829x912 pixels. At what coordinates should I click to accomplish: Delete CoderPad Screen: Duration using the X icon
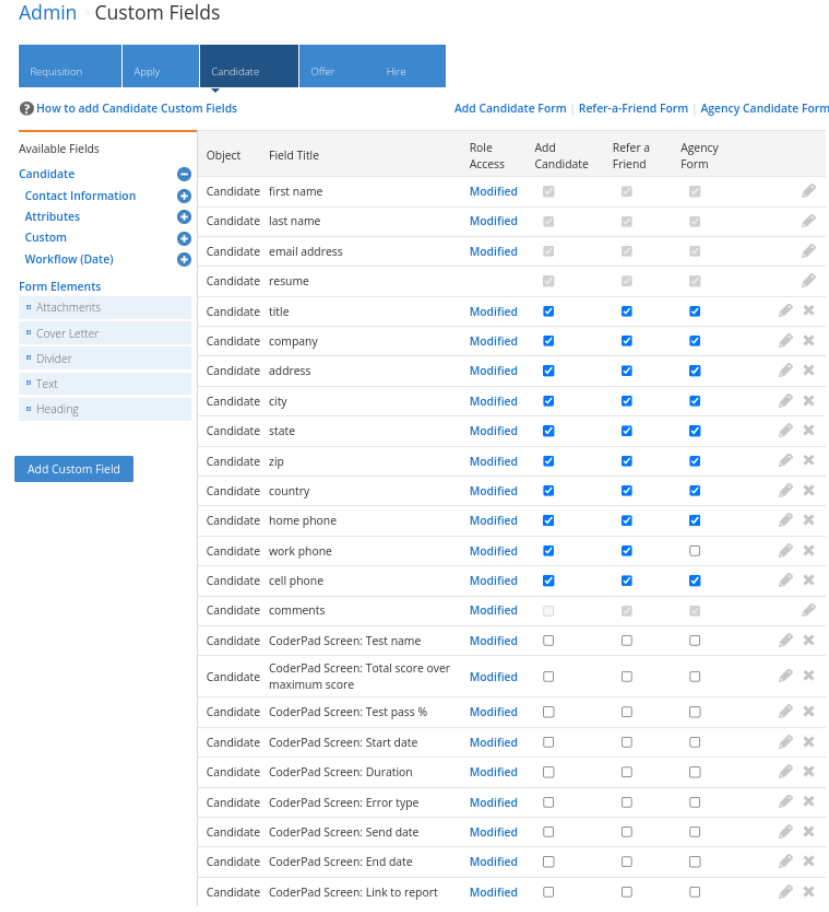[808, 771]
